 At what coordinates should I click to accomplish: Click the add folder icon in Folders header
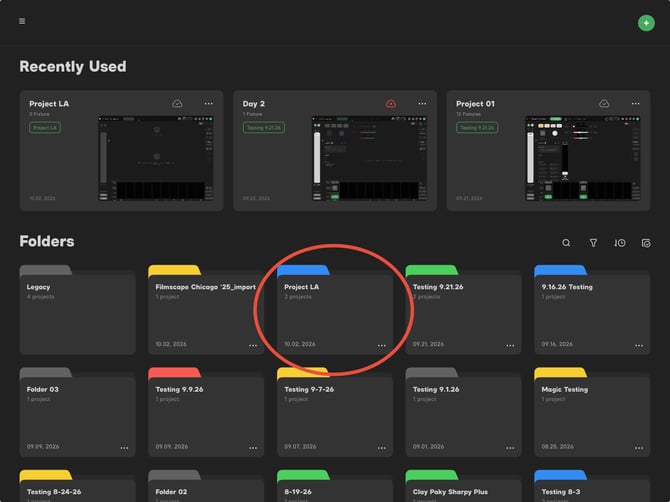[646, 243]
